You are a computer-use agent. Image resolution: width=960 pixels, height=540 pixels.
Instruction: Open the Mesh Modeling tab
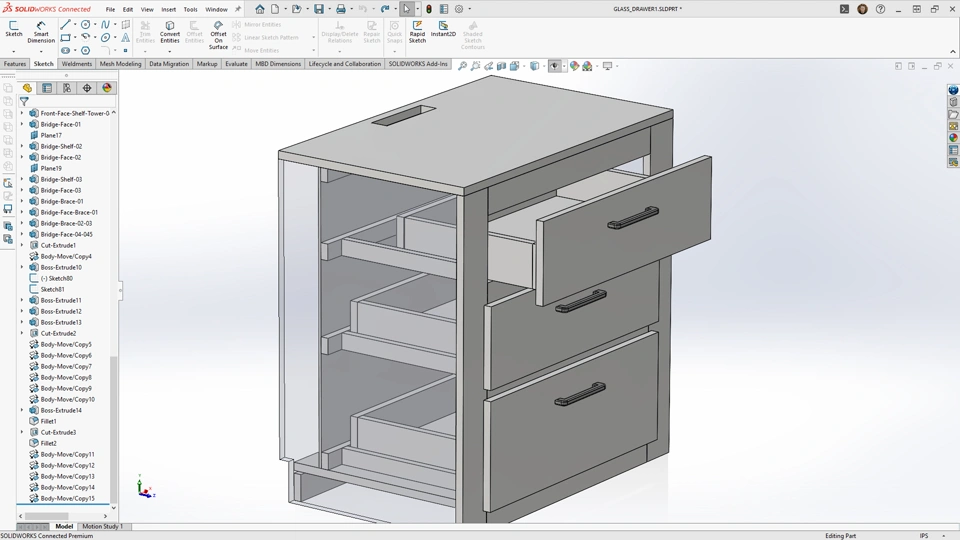point(120,64)
